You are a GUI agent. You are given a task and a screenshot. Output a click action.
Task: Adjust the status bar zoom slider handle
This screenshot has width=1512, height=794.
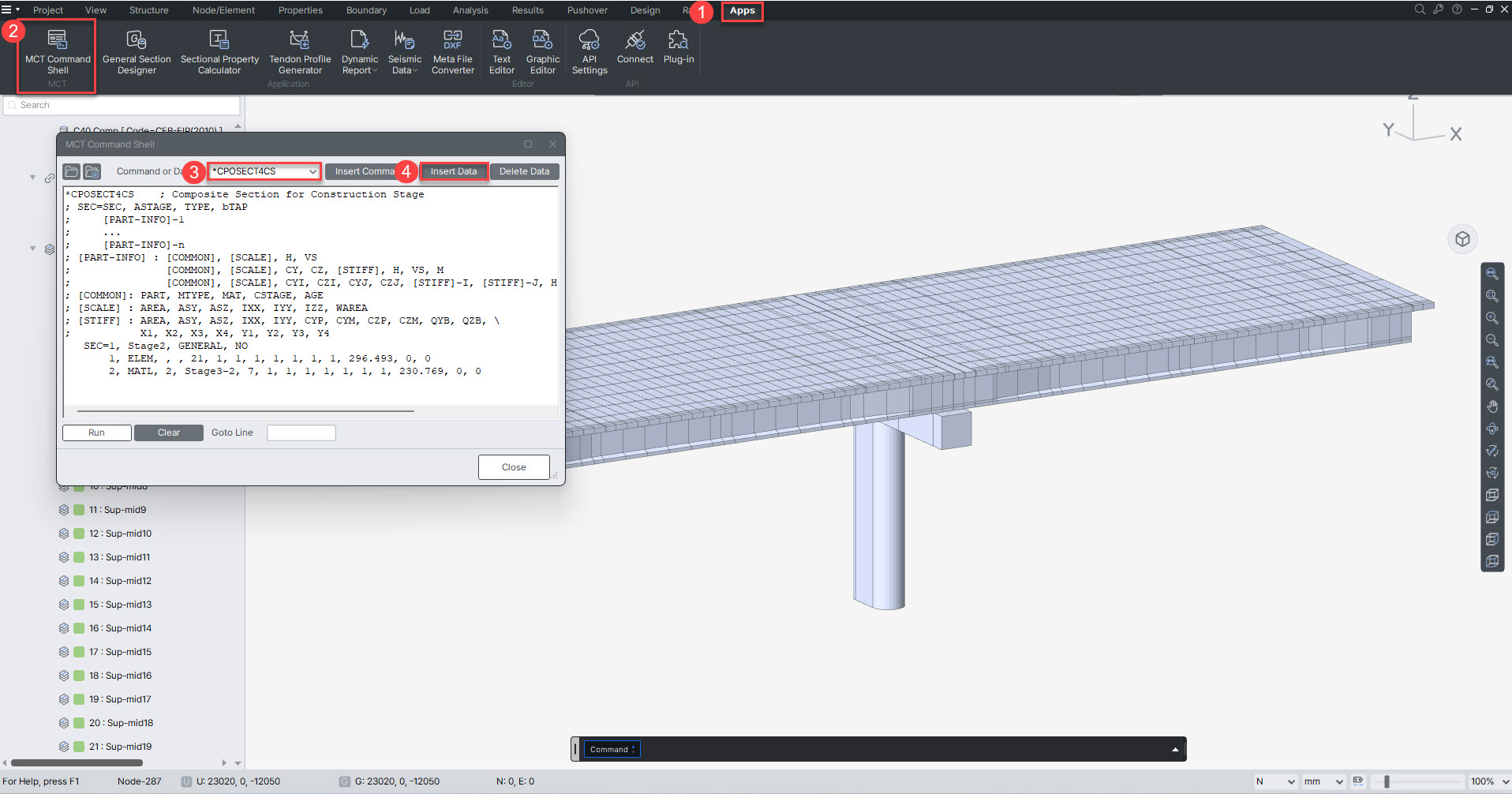[1387, 781]
